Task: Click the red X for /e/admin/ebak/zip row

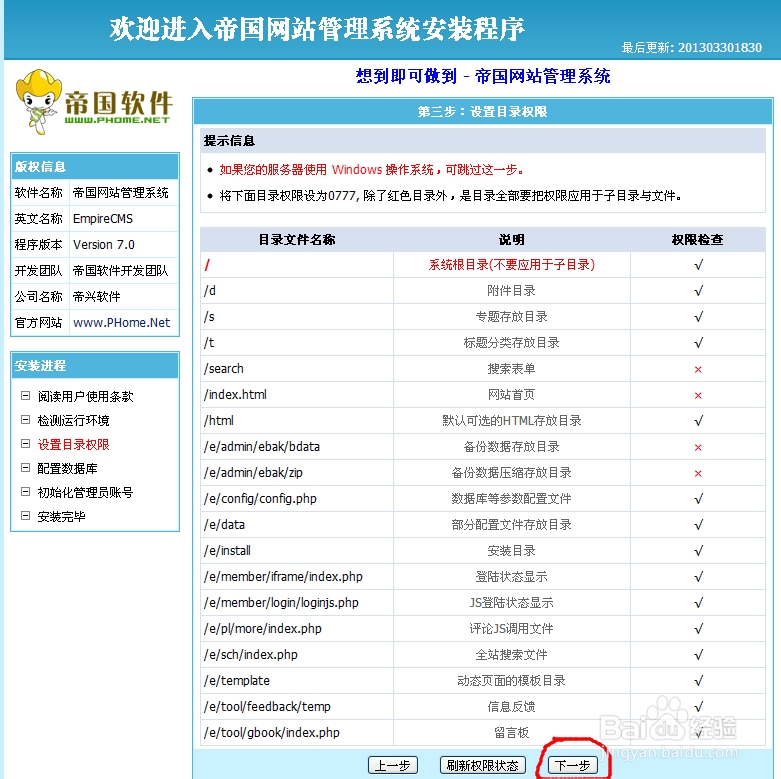Action: coord(698,473)
